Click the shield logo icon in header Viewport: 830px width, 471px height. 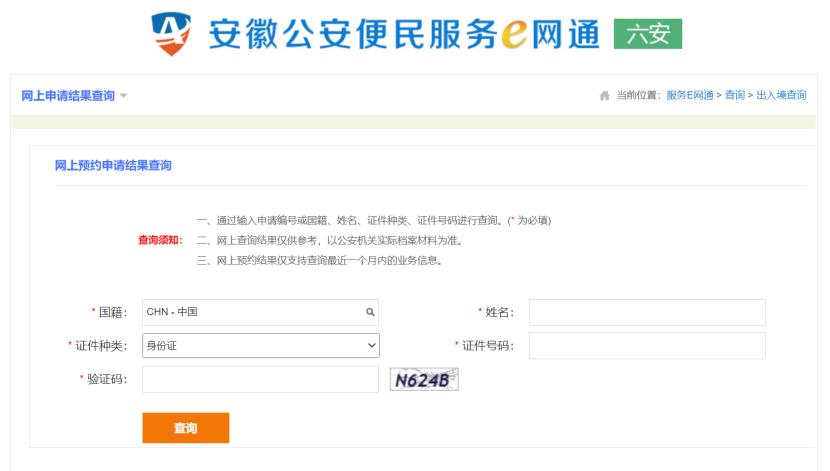(170, 34)
